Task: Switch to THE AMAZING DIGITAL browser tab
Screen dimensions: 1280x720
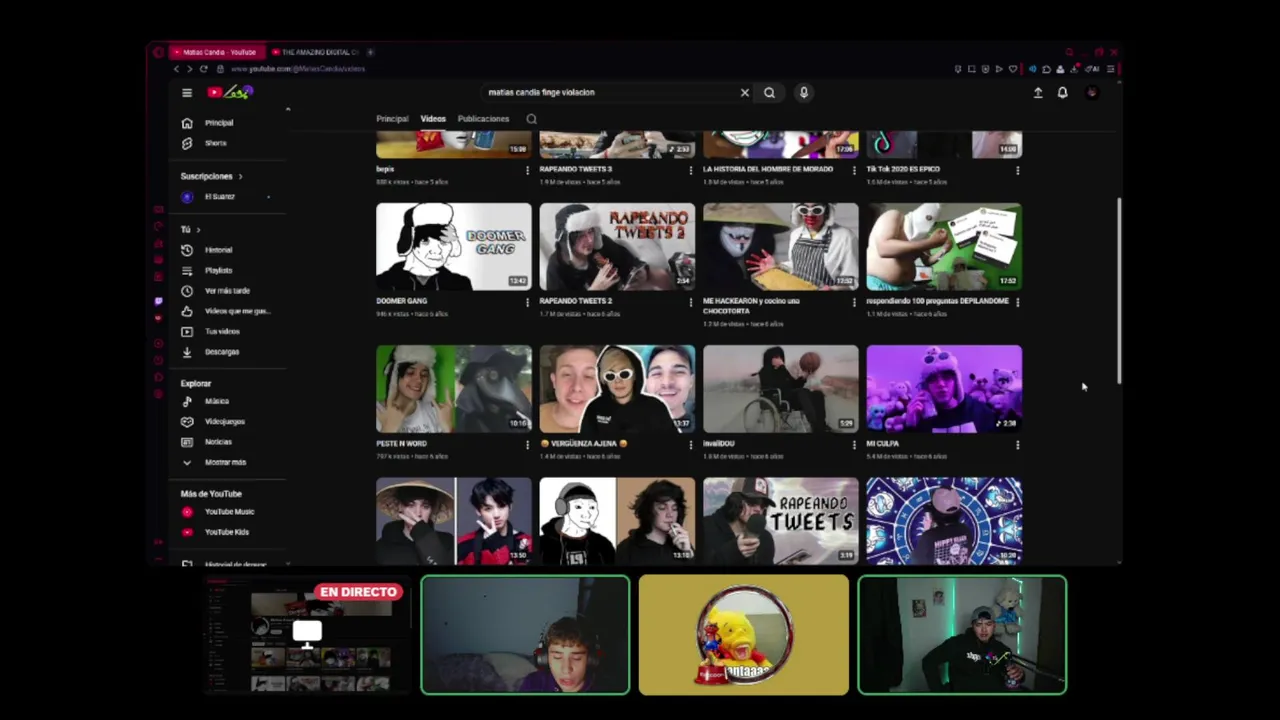Action: point(316,52)
